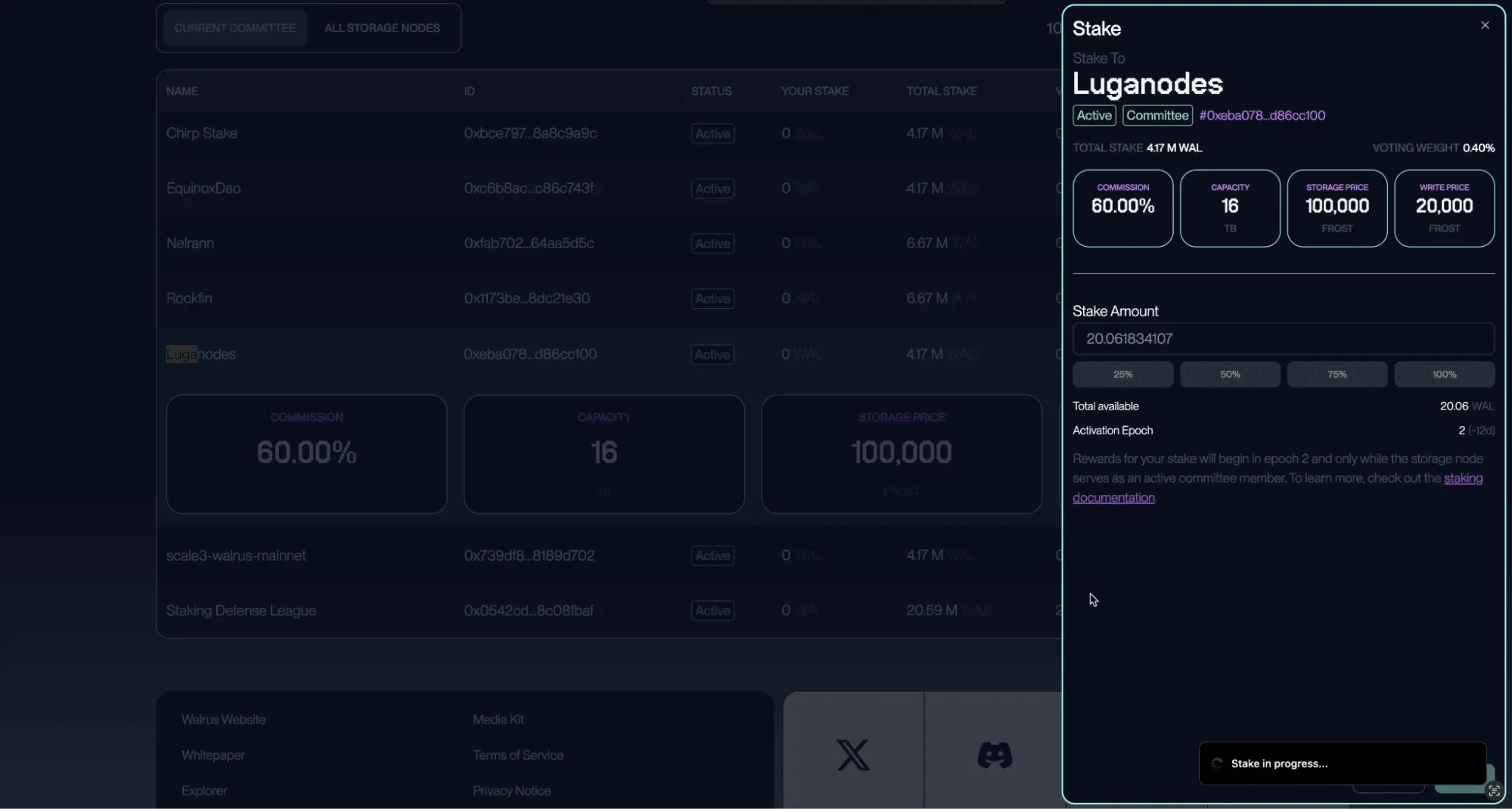Click ID 0xbce797...8a8c9a9c

tap(530, 133)
